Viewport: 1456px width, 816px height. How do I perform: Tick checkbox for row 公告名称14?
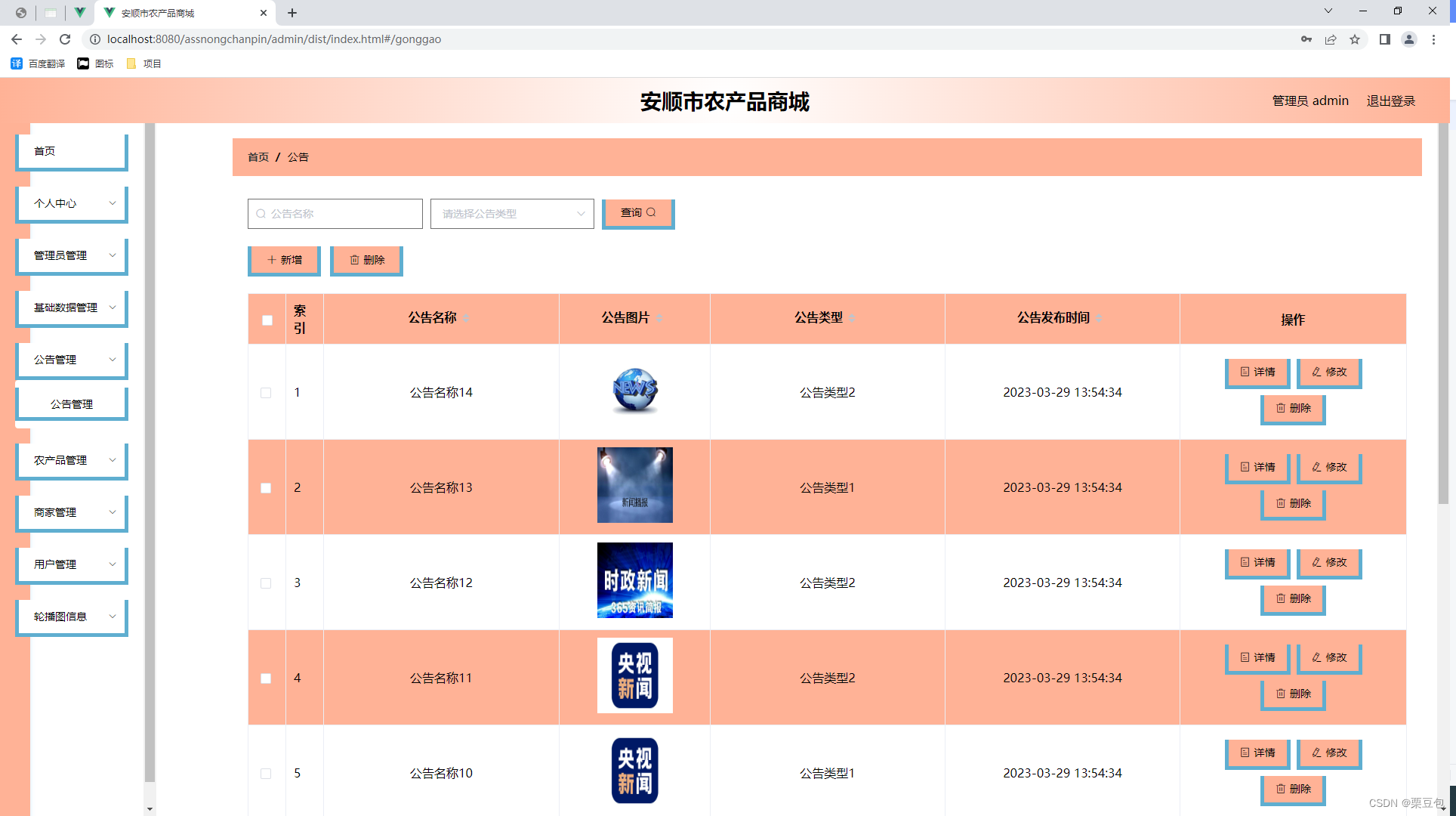tap(266, 393)
